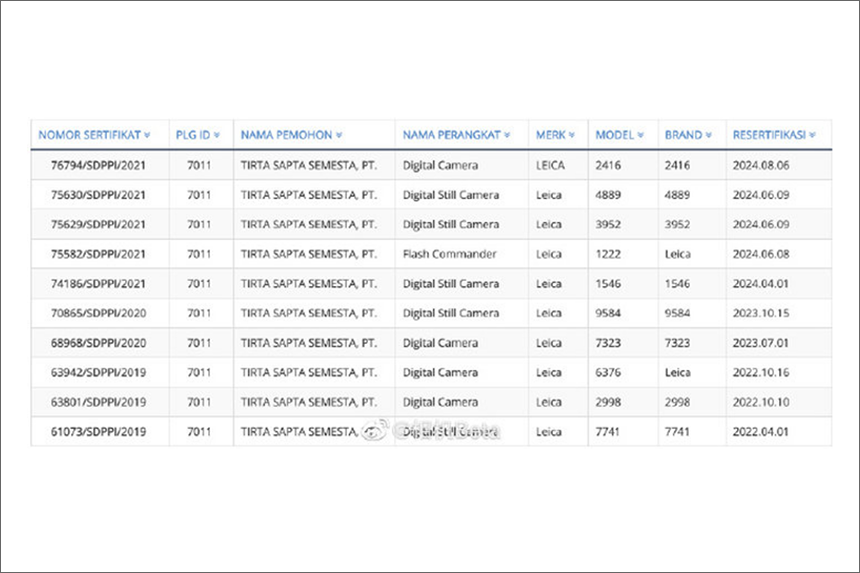Screen dimensions: 860x573
Task: Select certificate 74186/SDPPI/2021
Action: (98, 283)
